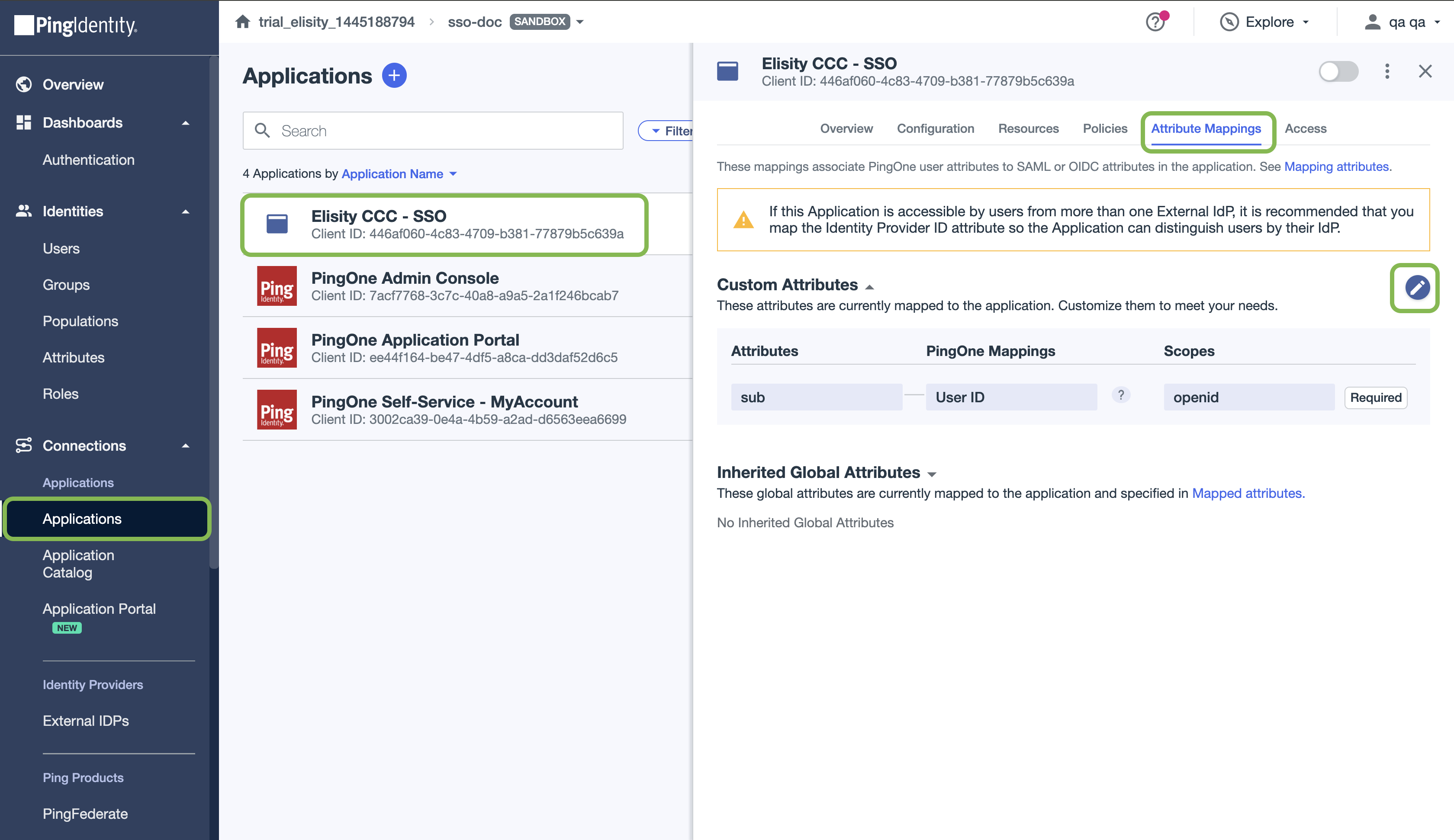Switch to the Access tab
Image resolution: width=1454 pixels, height=840 pixels.
[1305, 128]
